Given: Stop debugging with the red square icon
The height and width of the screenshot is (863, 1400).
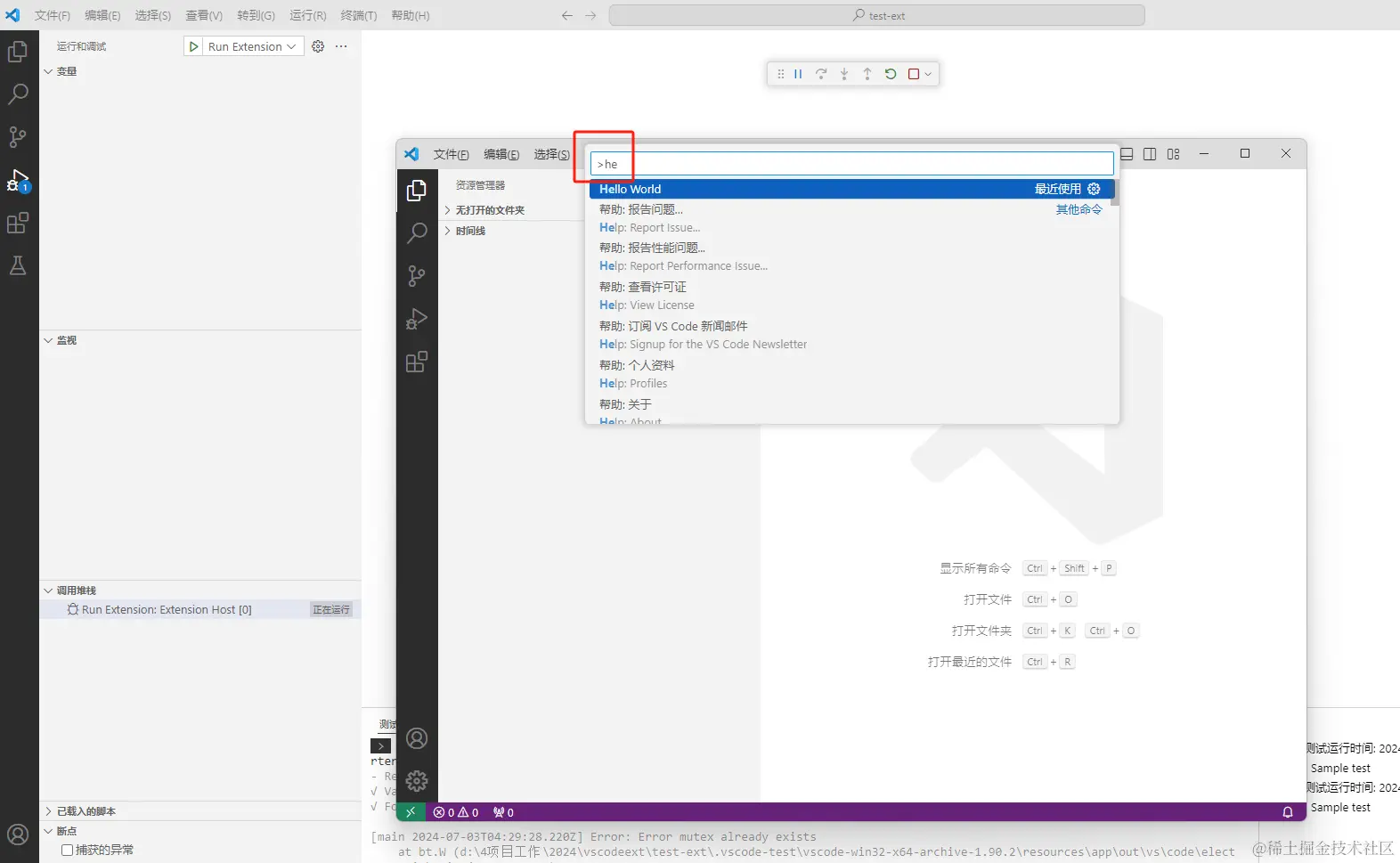Looking at the screenshot, I should (x=914, y=74).
